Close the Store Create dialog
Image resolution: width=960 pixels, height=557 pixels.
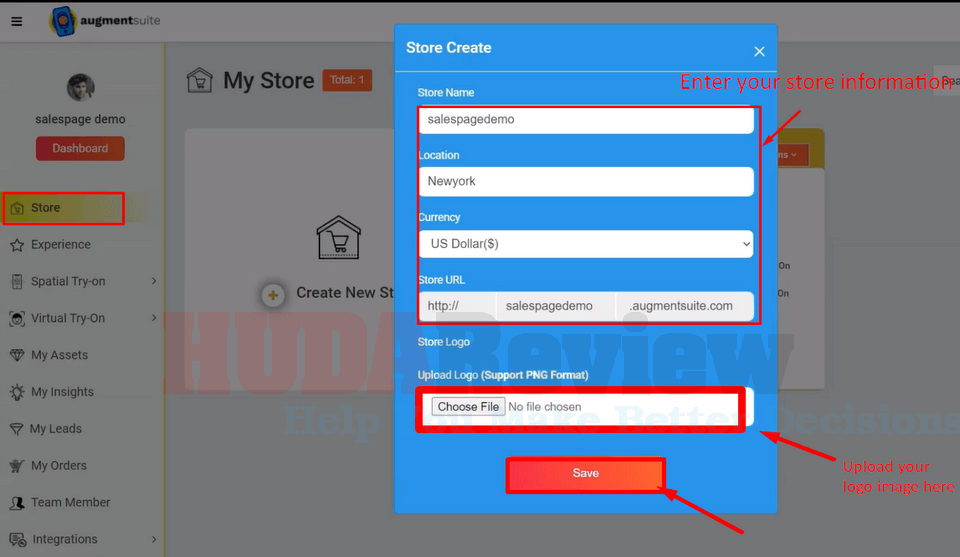pos(759,51)
